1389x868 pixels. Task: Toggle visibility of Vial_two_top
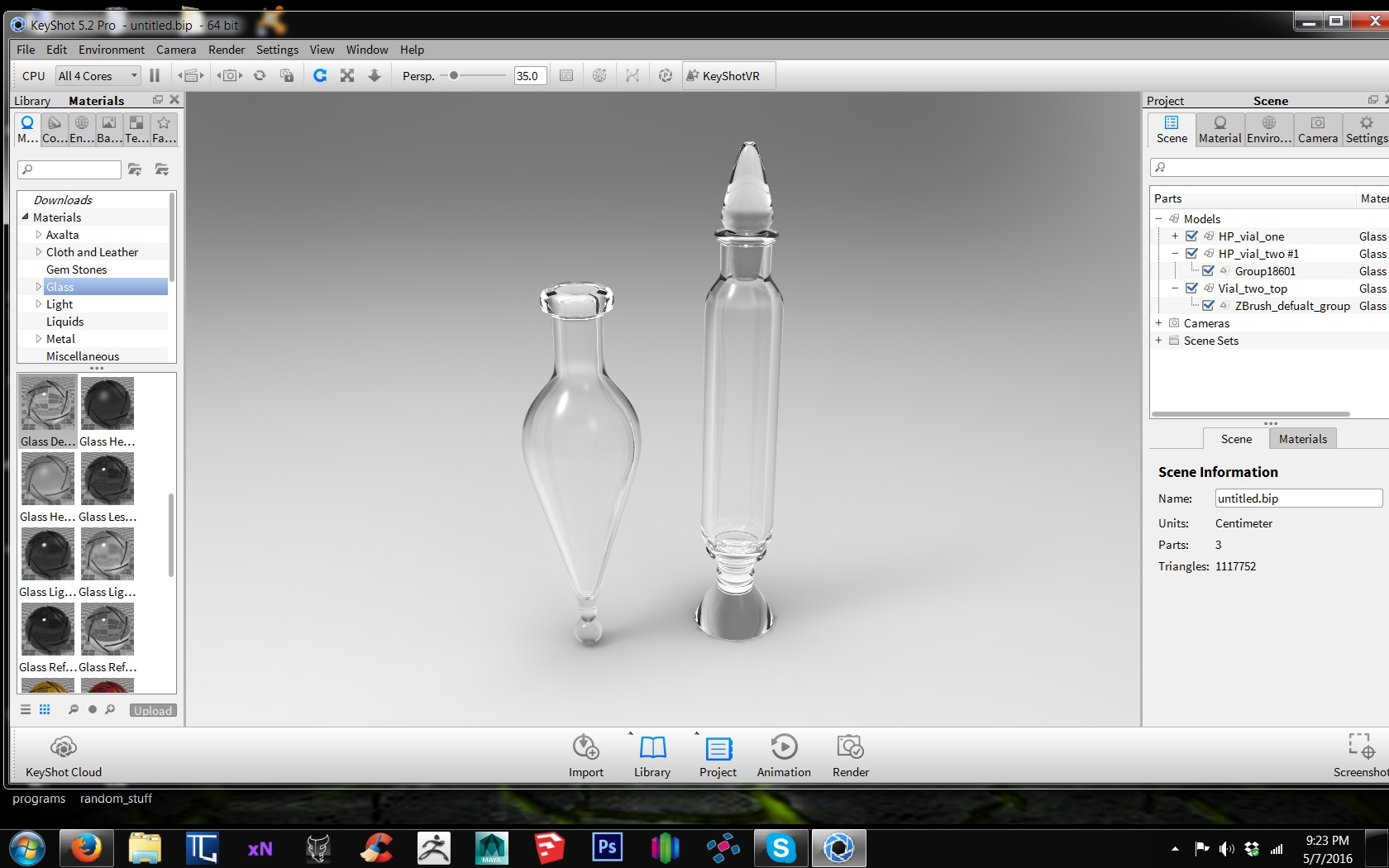click(1191, 289)
